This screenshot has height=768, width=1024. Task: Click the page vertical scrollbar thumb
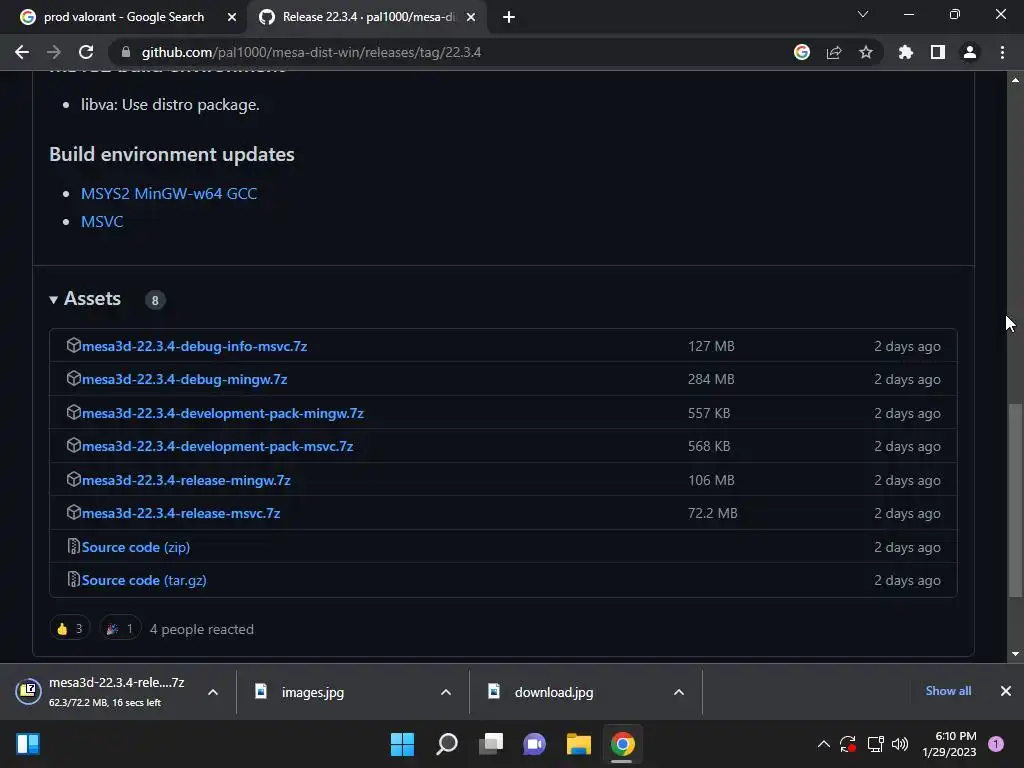[x=1015, y=500]
